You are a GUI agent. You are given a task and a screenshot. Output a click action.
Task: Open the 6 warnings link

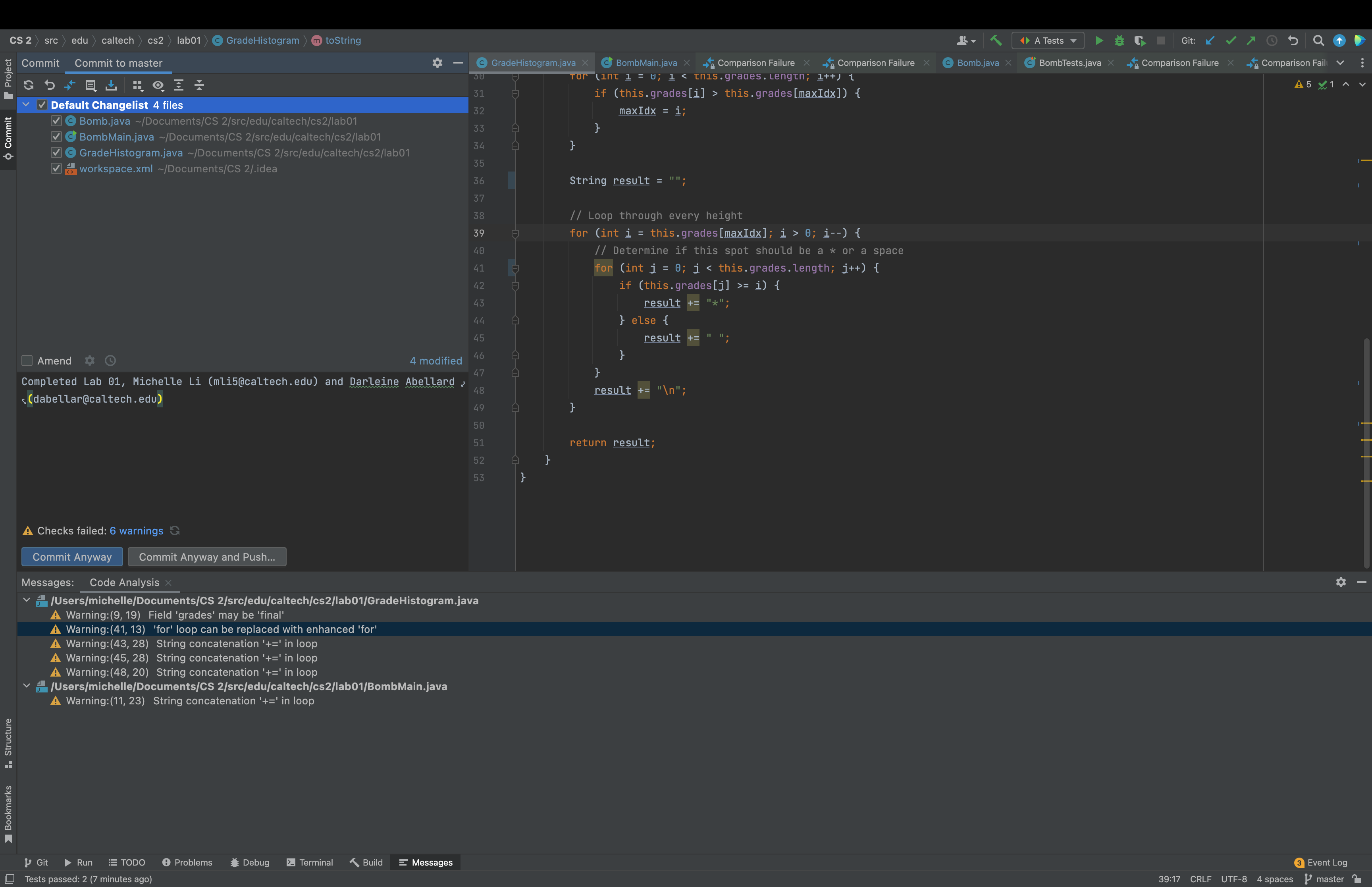pyautogui.click(x=137, y=530)
